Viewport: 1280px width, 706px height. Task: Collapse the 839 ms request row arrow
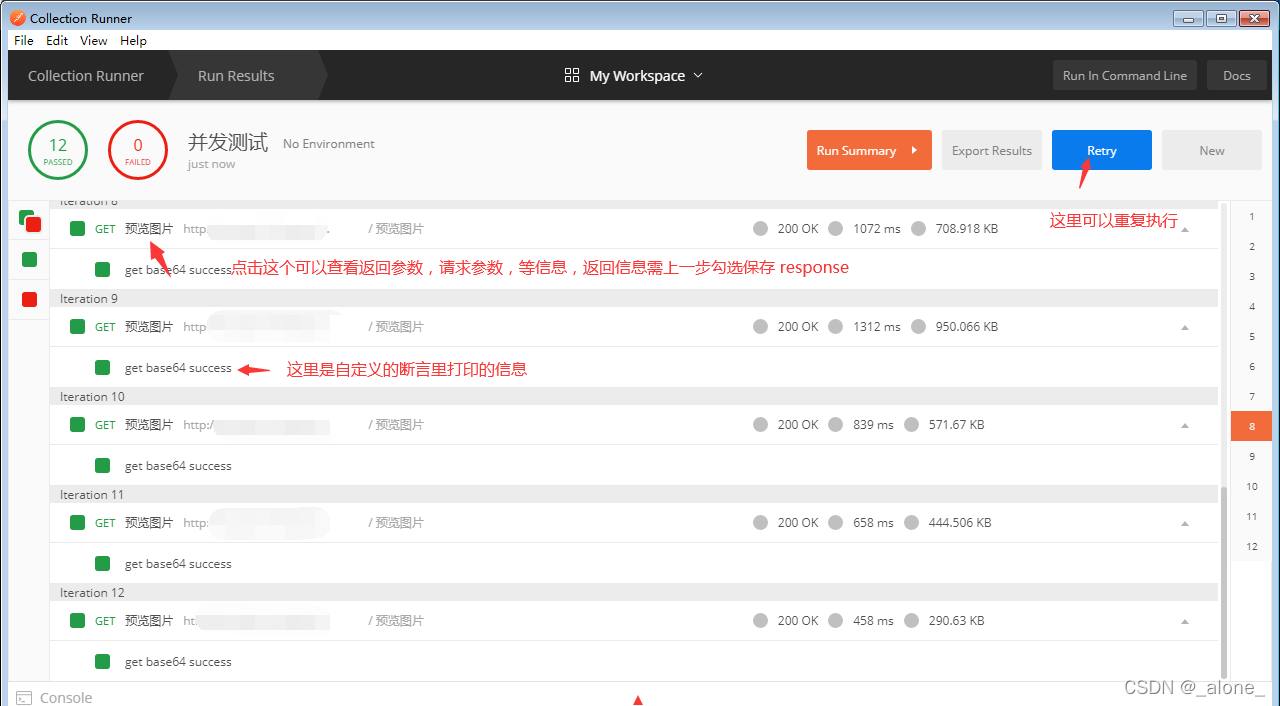[1185, 425]
